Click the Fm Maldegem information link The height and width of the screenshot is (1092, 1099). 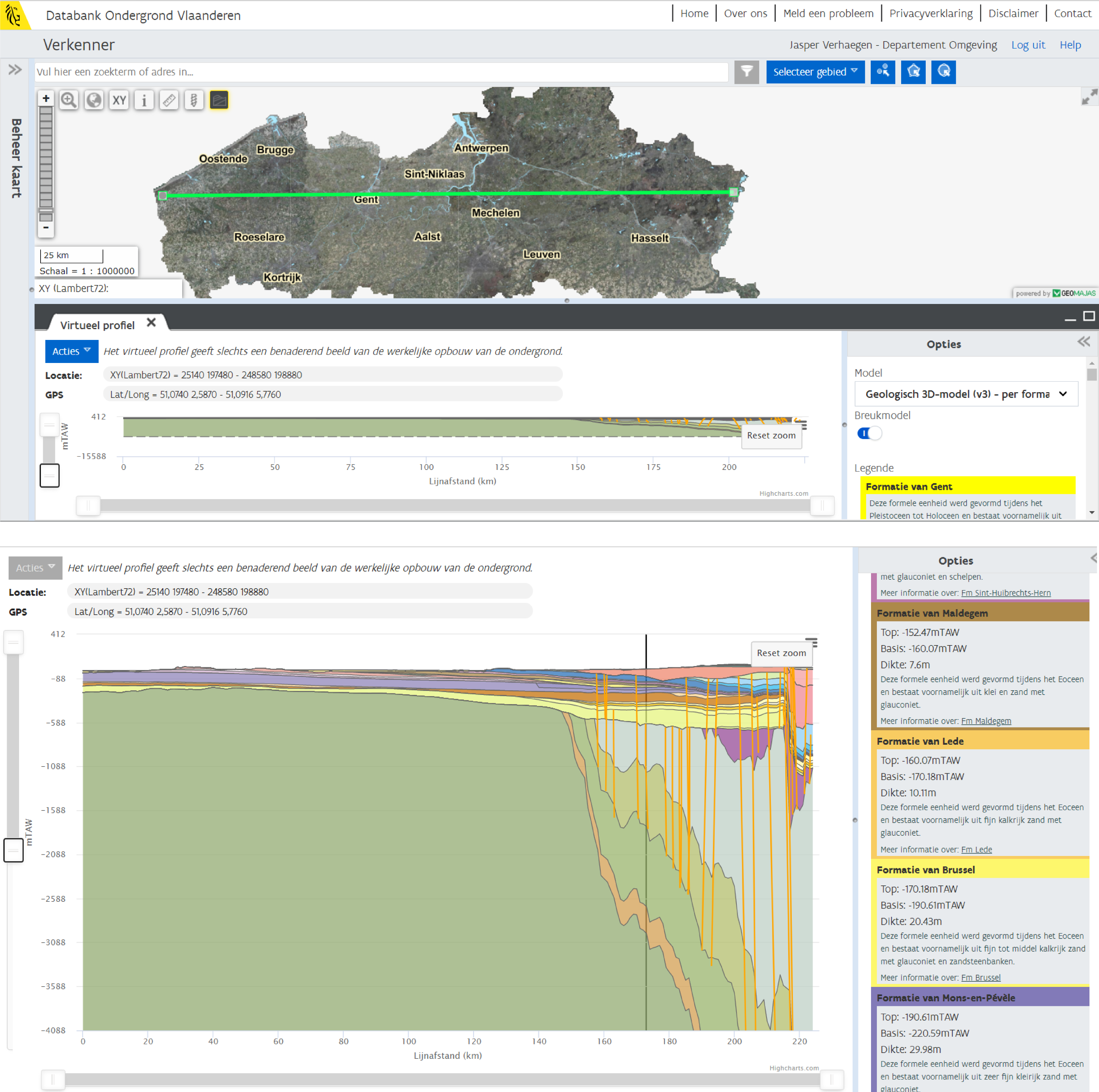pos(986,721)
